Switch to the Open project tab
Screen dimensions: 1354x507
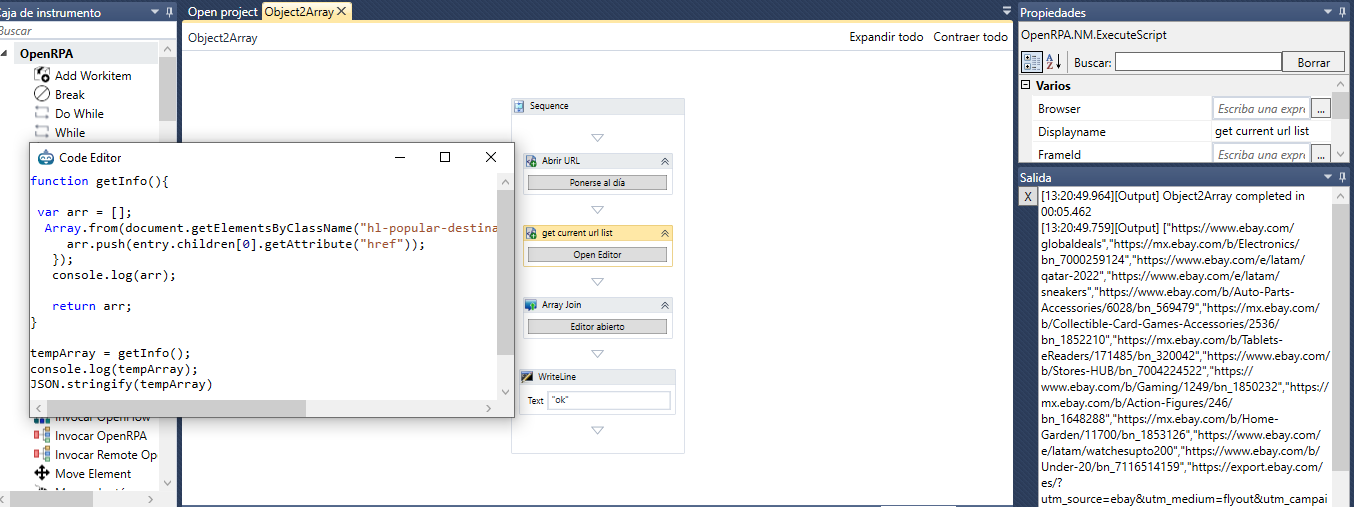(223, 12)
